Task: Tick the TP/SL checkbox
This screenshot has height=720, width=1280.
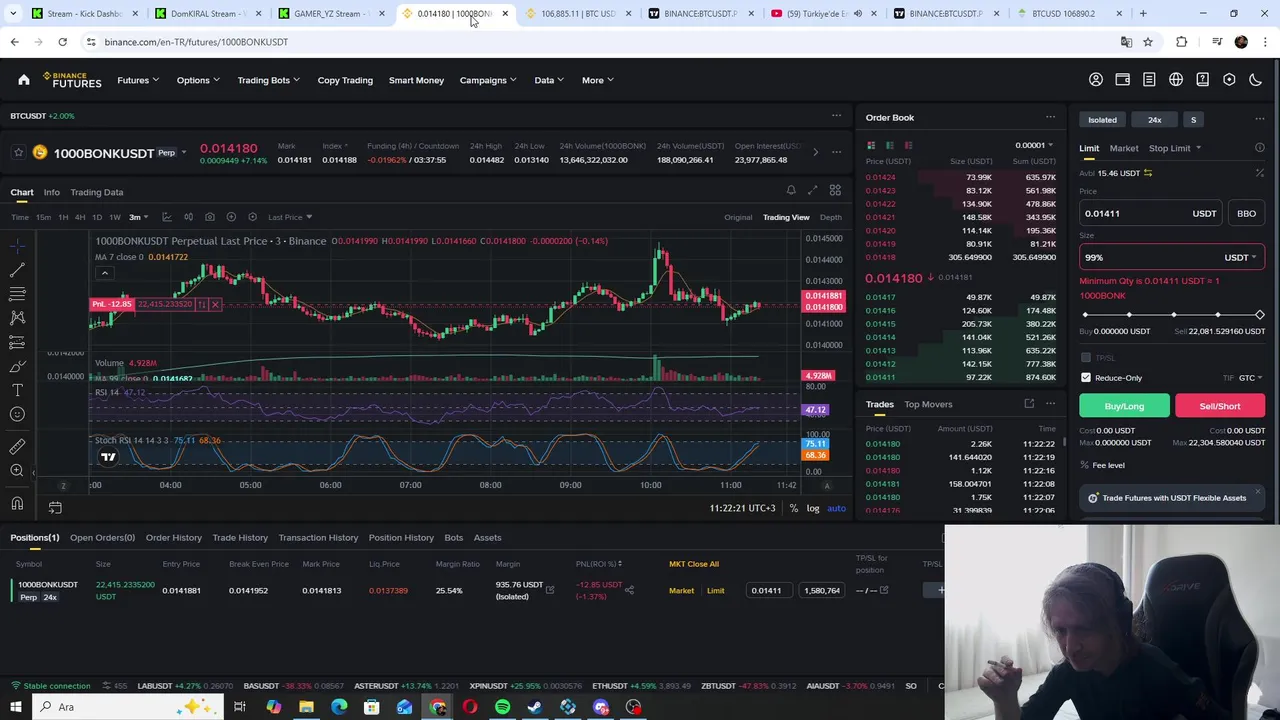Action: [1086, 358]
